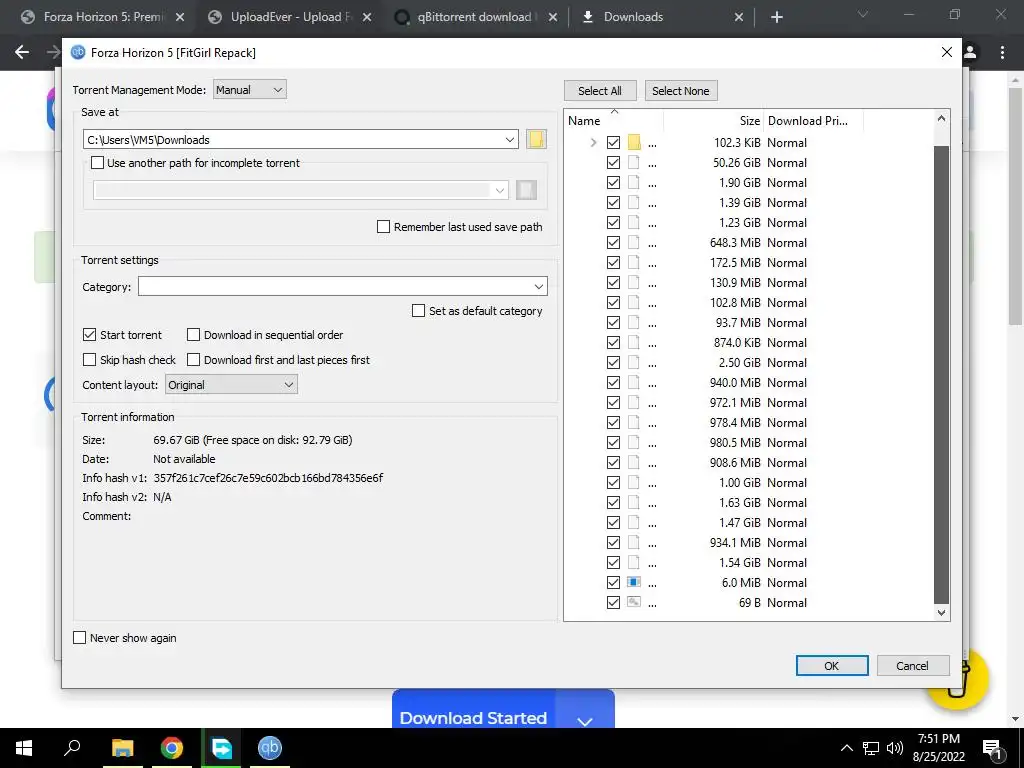
Task: Open File Explorer from the taskbar
Action: click(122, 748)
